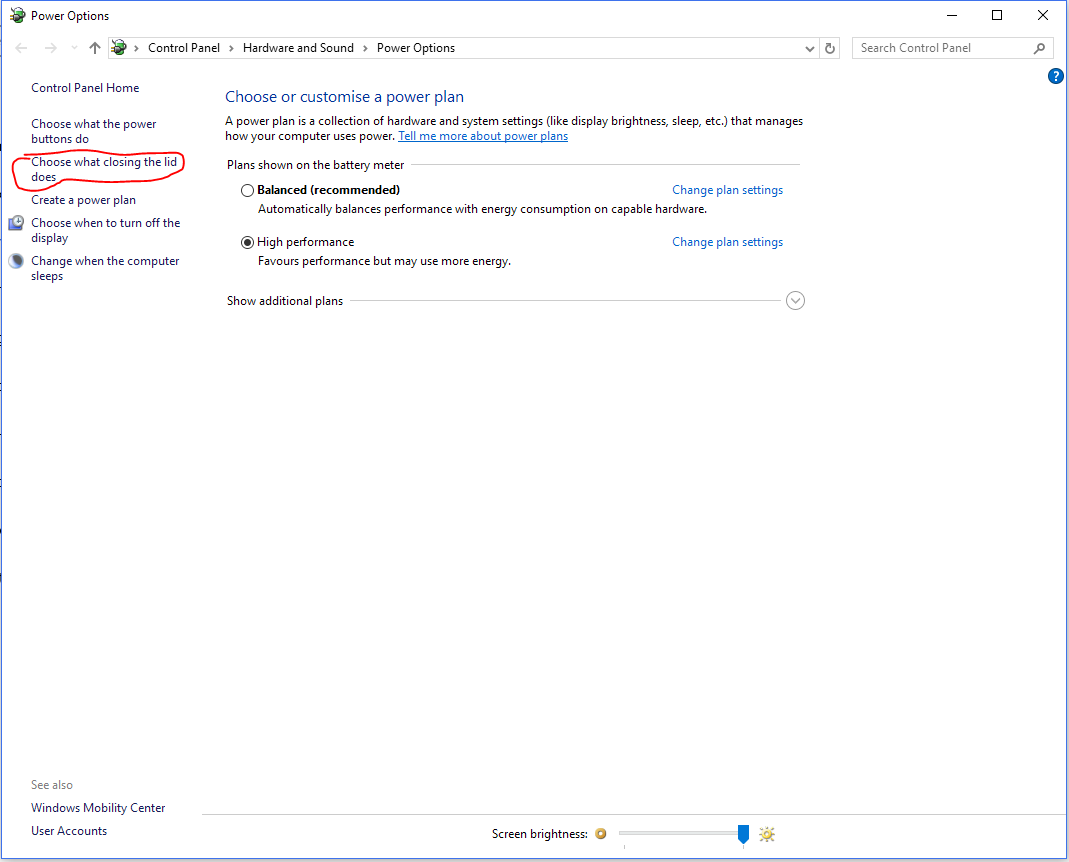Open Change when the computer sleeps
This screenshot has height=862, width=1069.
coord(105,269)
